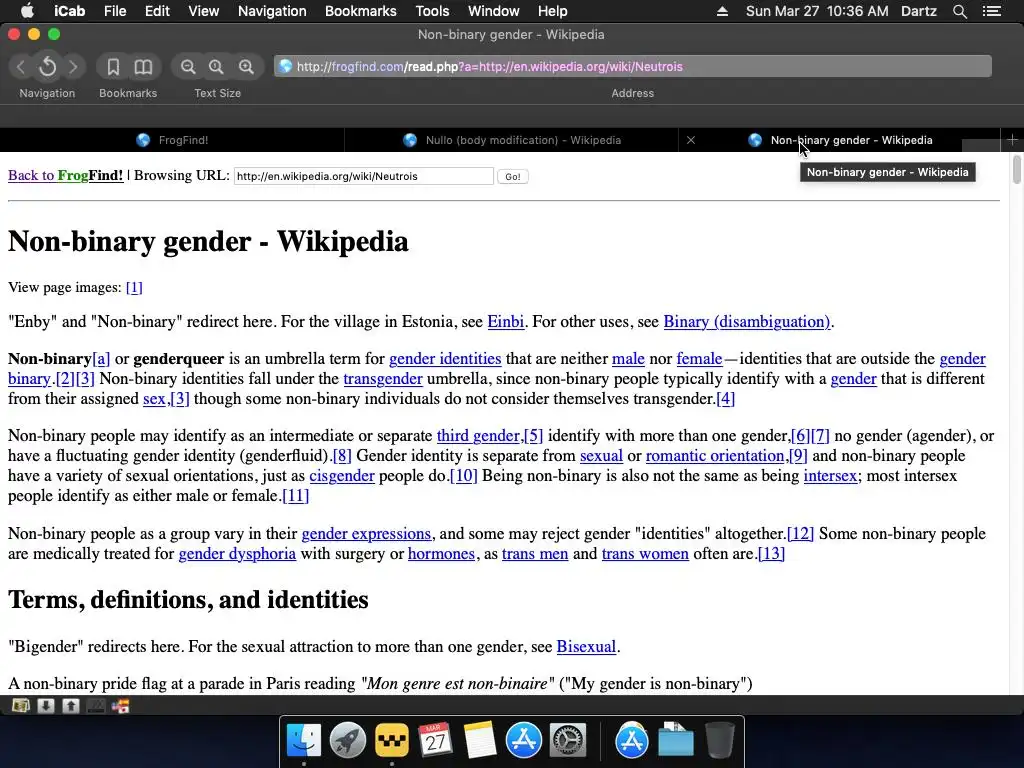Open the Trash in the Dock
The height and width of the screenshot is (768, 1024).
point(719,741)
